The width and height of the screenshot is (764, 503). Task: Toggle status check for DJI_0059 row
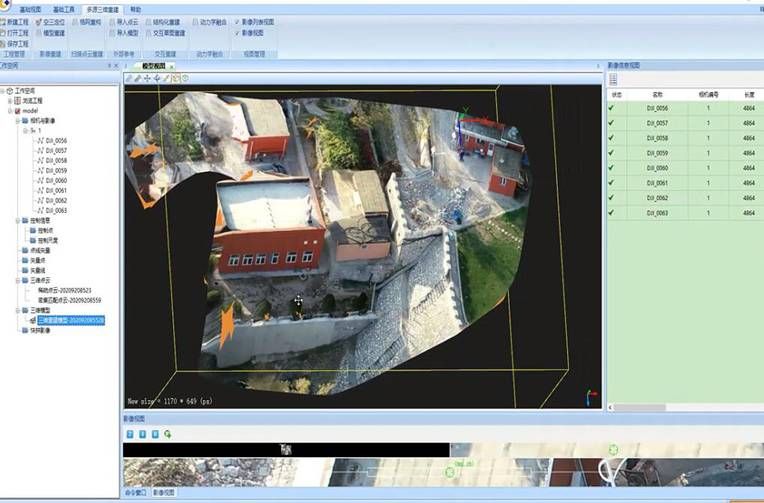pos(611,153)
